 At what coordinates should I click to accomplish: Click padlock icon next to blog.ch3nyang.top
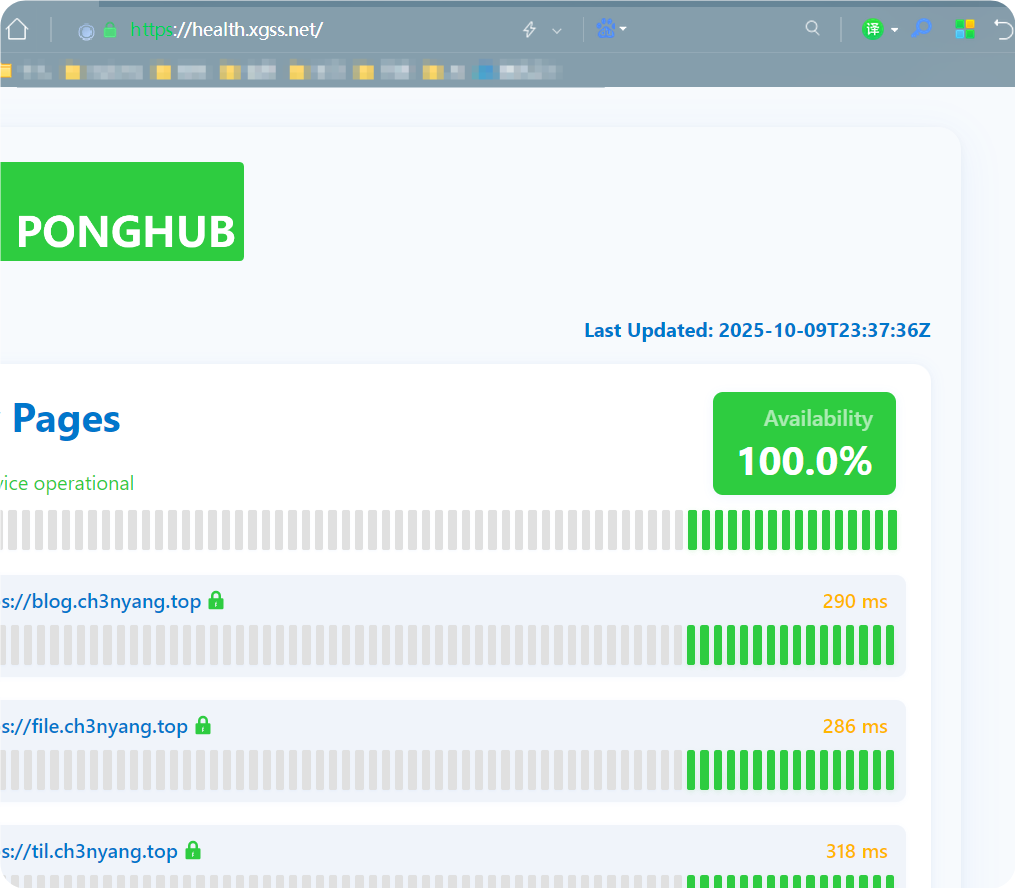[215, 601]
